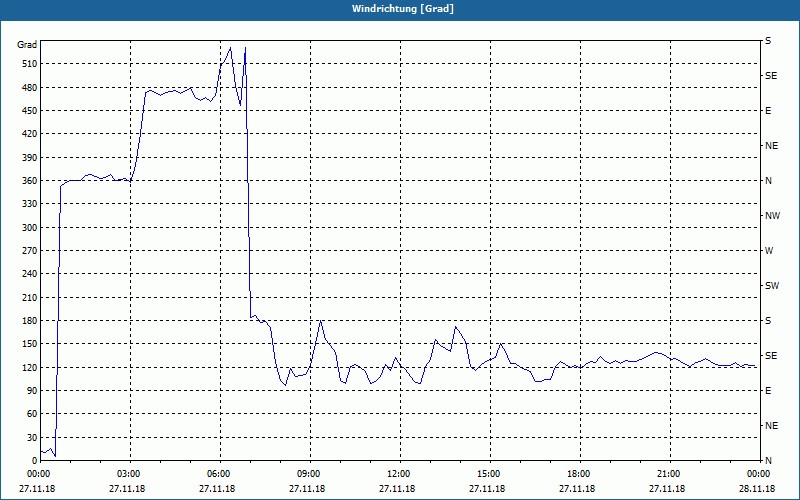Select the 270 y-axis value
This screenshot has height=500, width=800.
(30, 251)
